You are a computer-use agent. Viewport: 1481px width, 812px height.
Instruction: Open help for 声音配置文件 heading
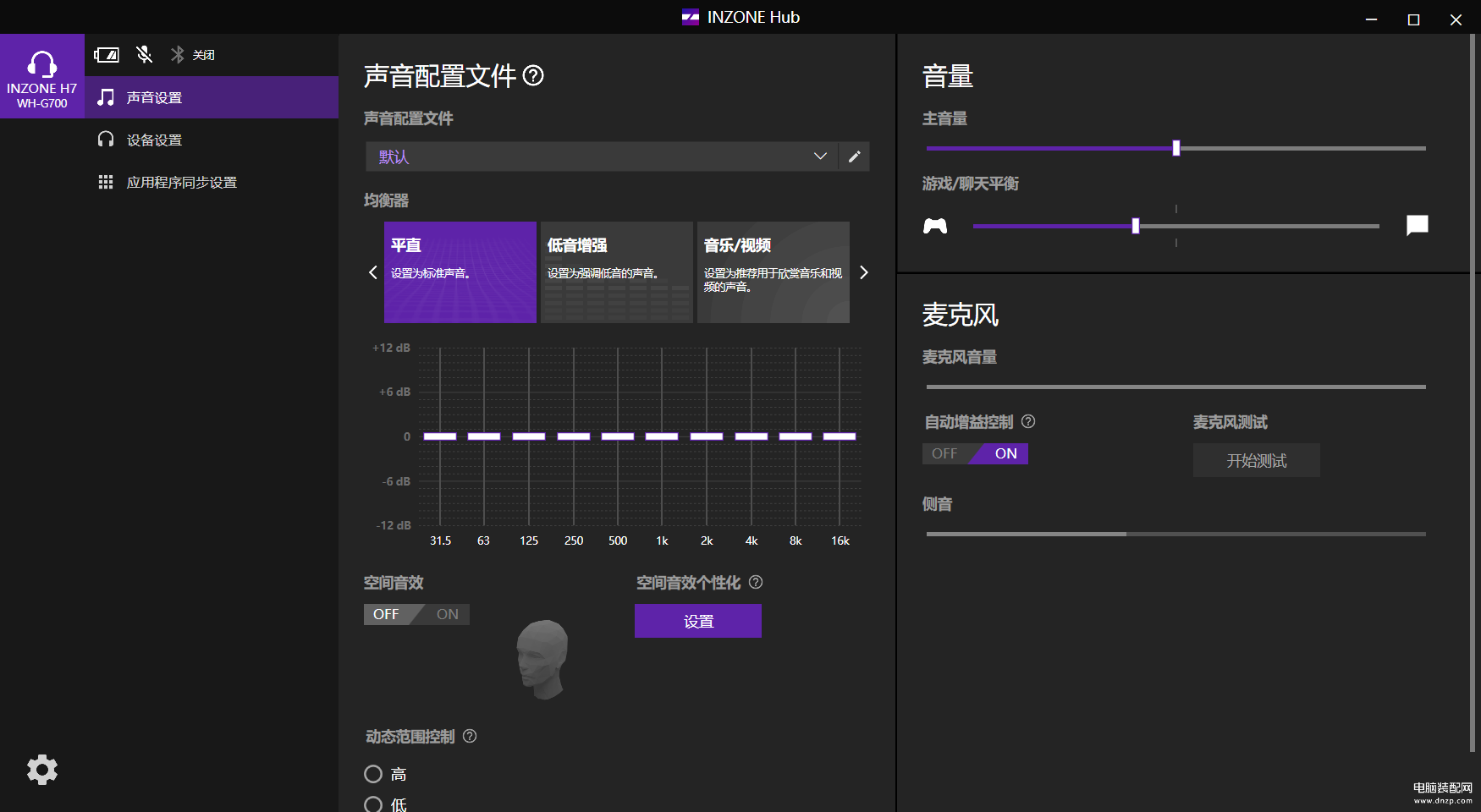533,76
